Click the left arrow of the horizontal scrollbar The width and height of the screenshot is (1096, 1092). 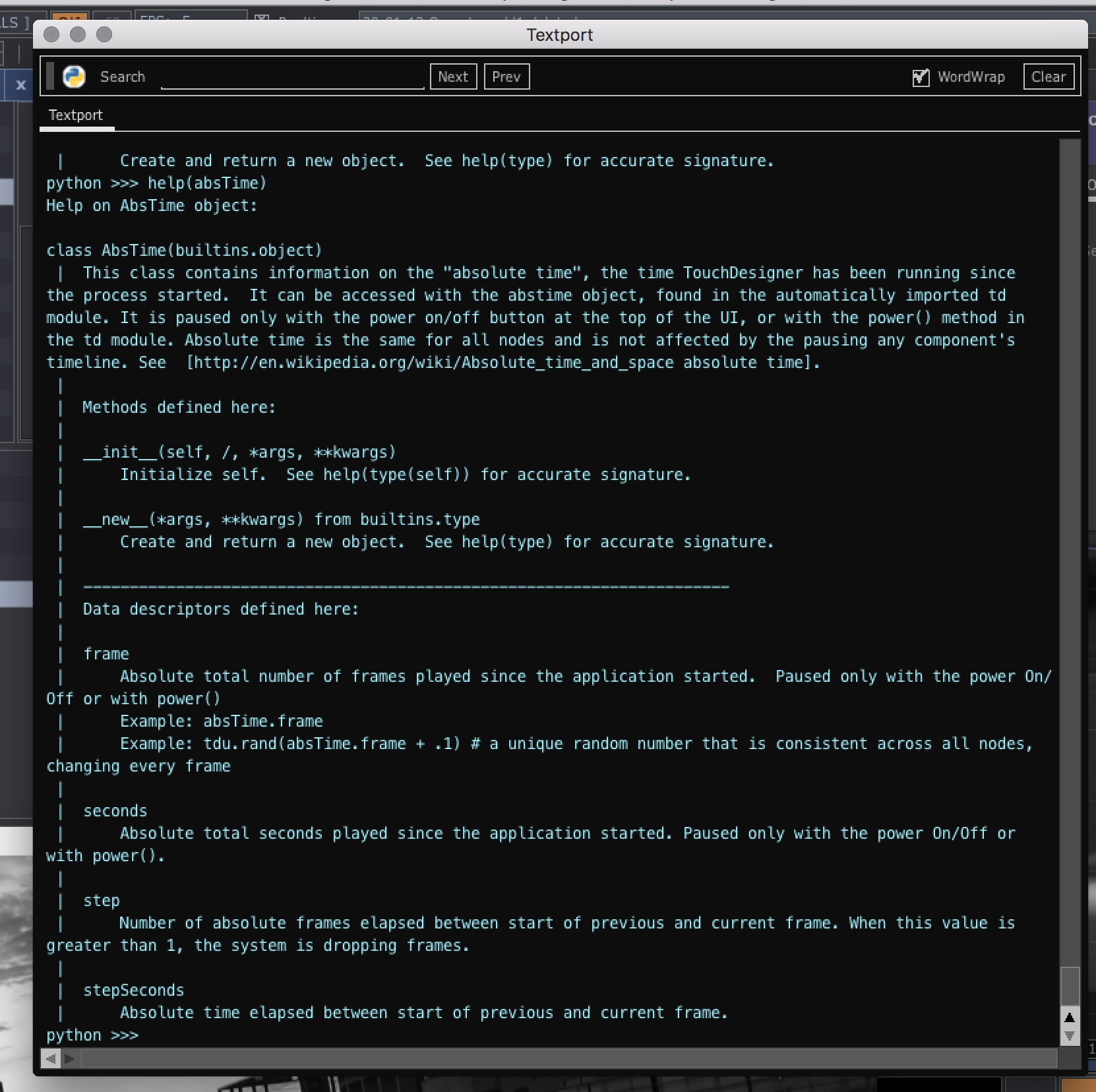click(50, 1060)
